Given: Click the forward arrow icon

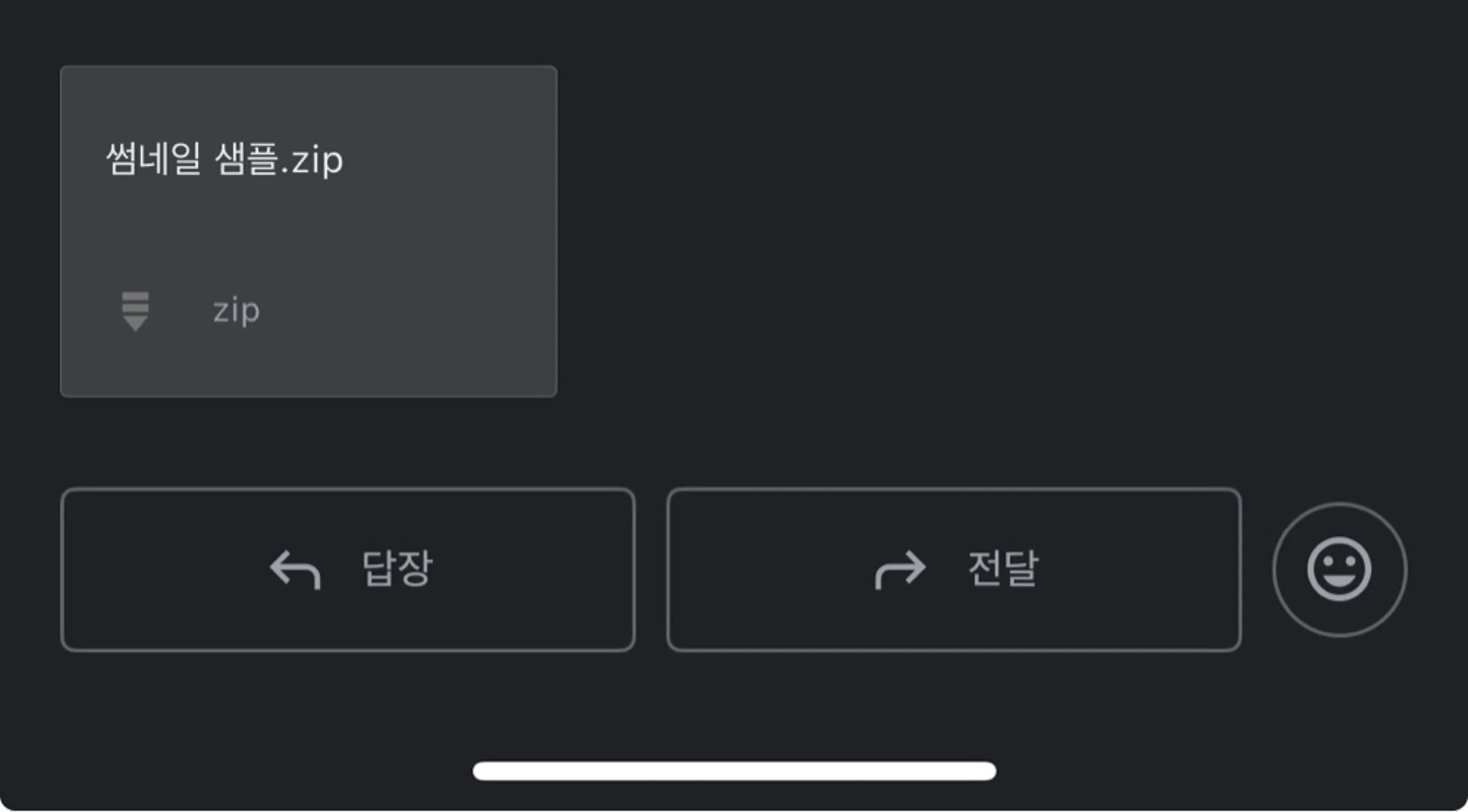Looking at the screenshot, I should [900, 569].
